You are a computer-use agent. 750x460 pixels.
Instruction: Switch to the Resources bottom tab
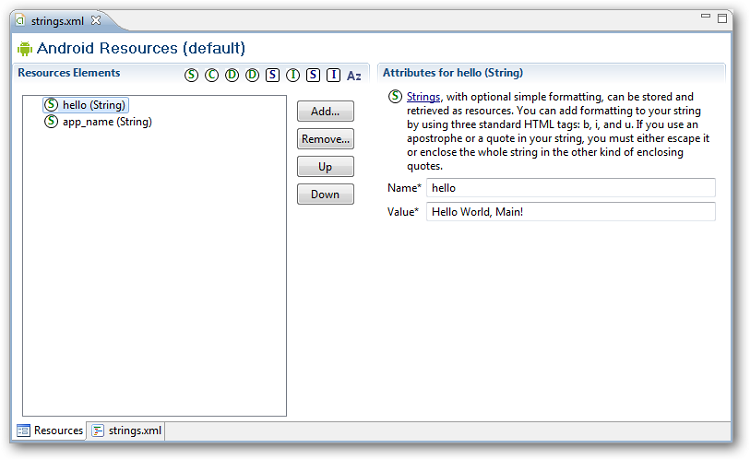49,431
